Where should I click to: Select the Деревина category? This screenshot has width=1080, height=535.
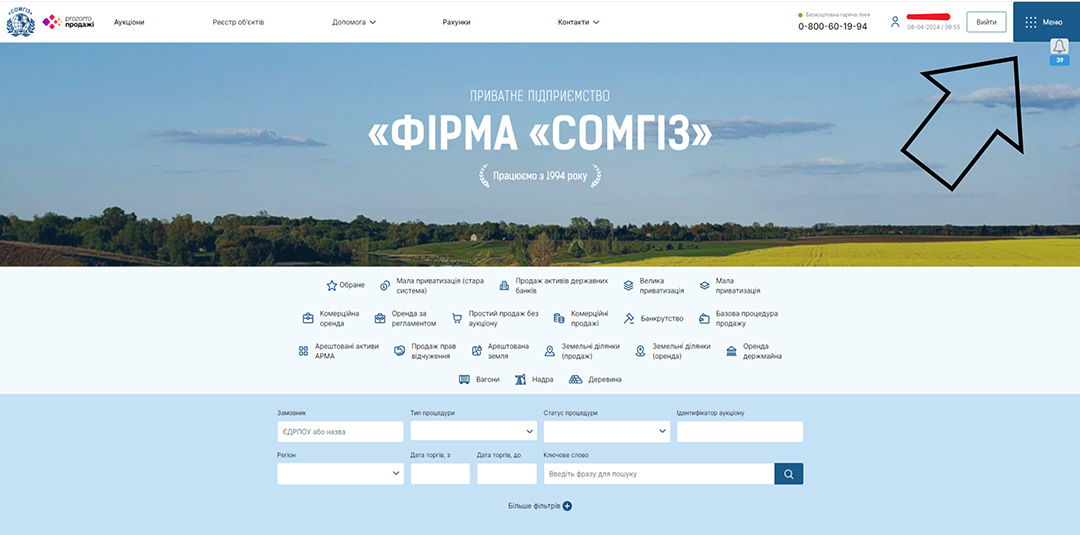(595, 379)
